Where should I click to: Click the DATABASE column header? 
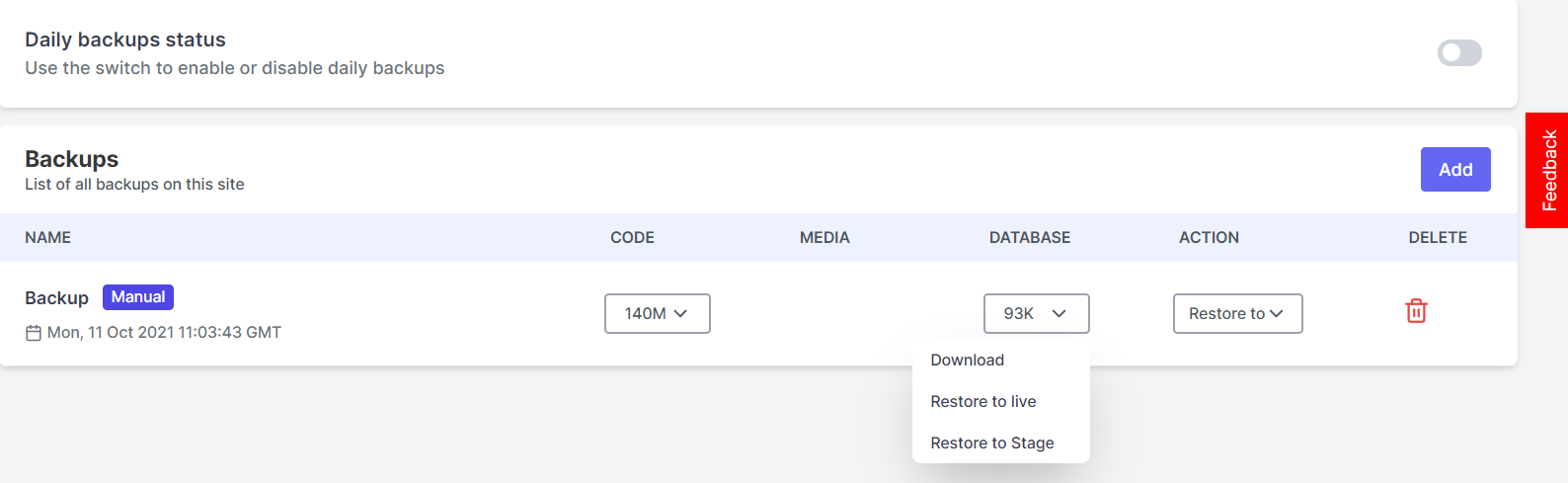pyautogui.click(x=1030, y=238)
